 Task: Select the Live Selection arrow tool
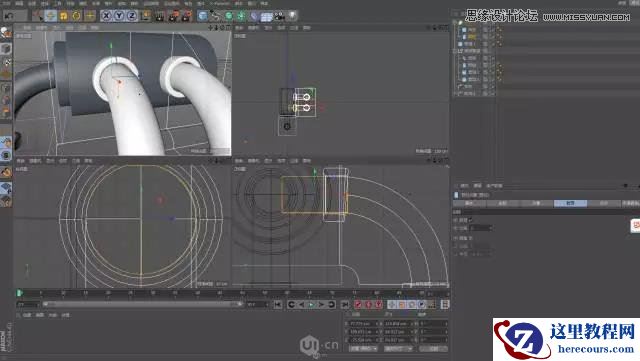click(x=38, y=16)
